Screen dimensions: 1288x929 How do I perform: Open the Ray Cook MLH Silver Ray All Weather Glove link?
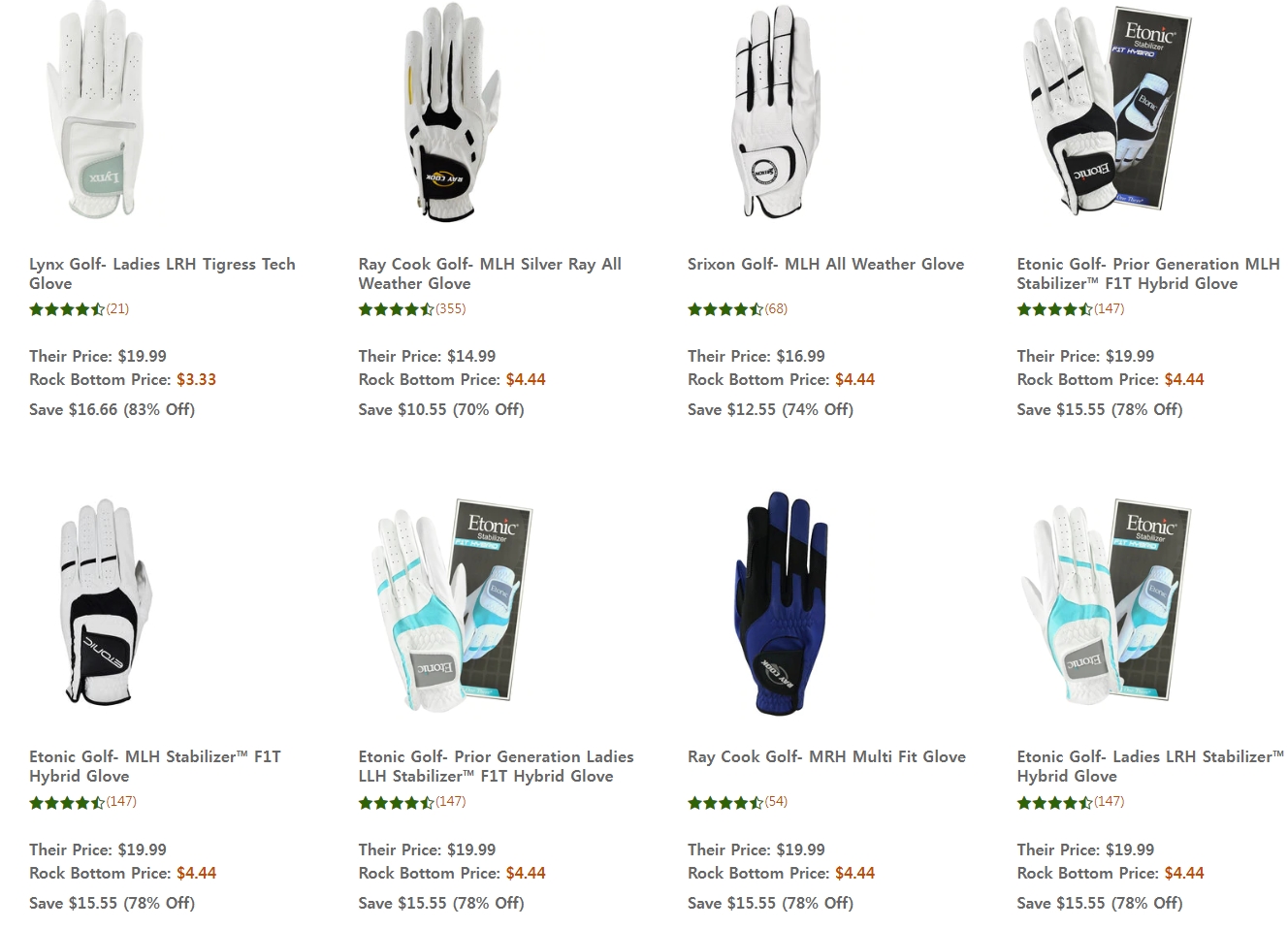click(490, 273)
